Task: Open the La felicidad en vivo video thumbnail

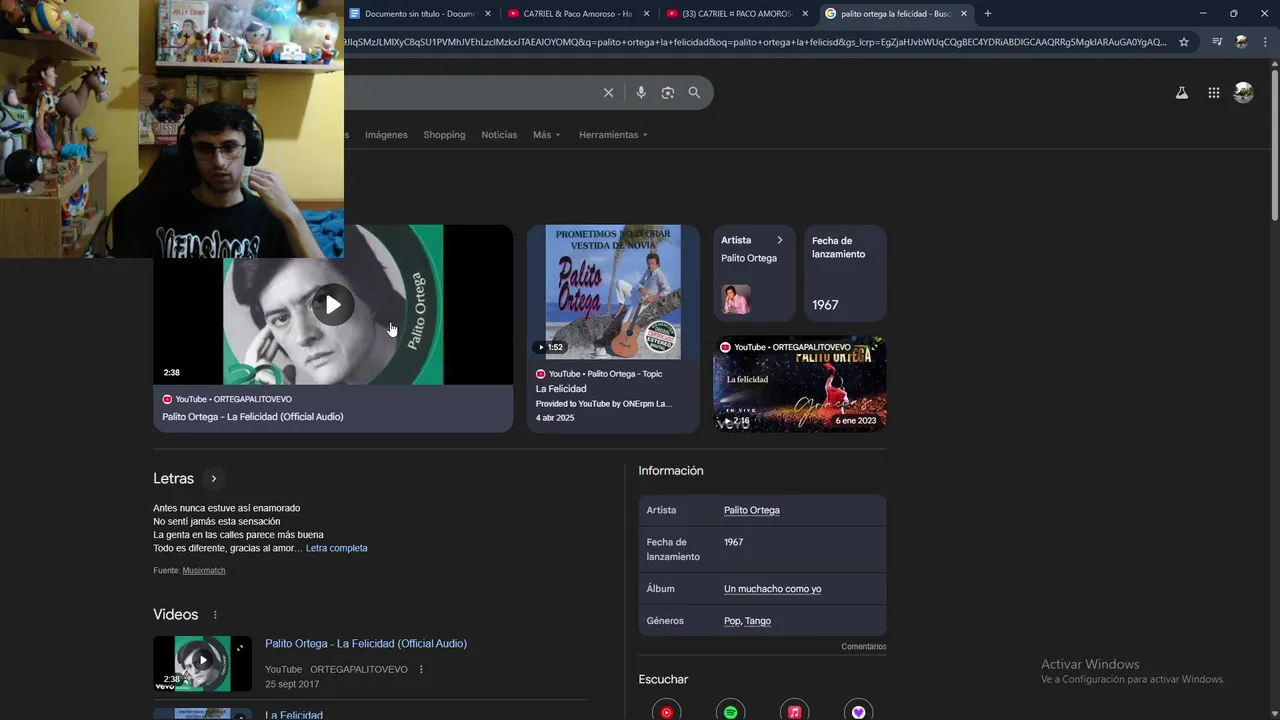Action: (800, 384)
